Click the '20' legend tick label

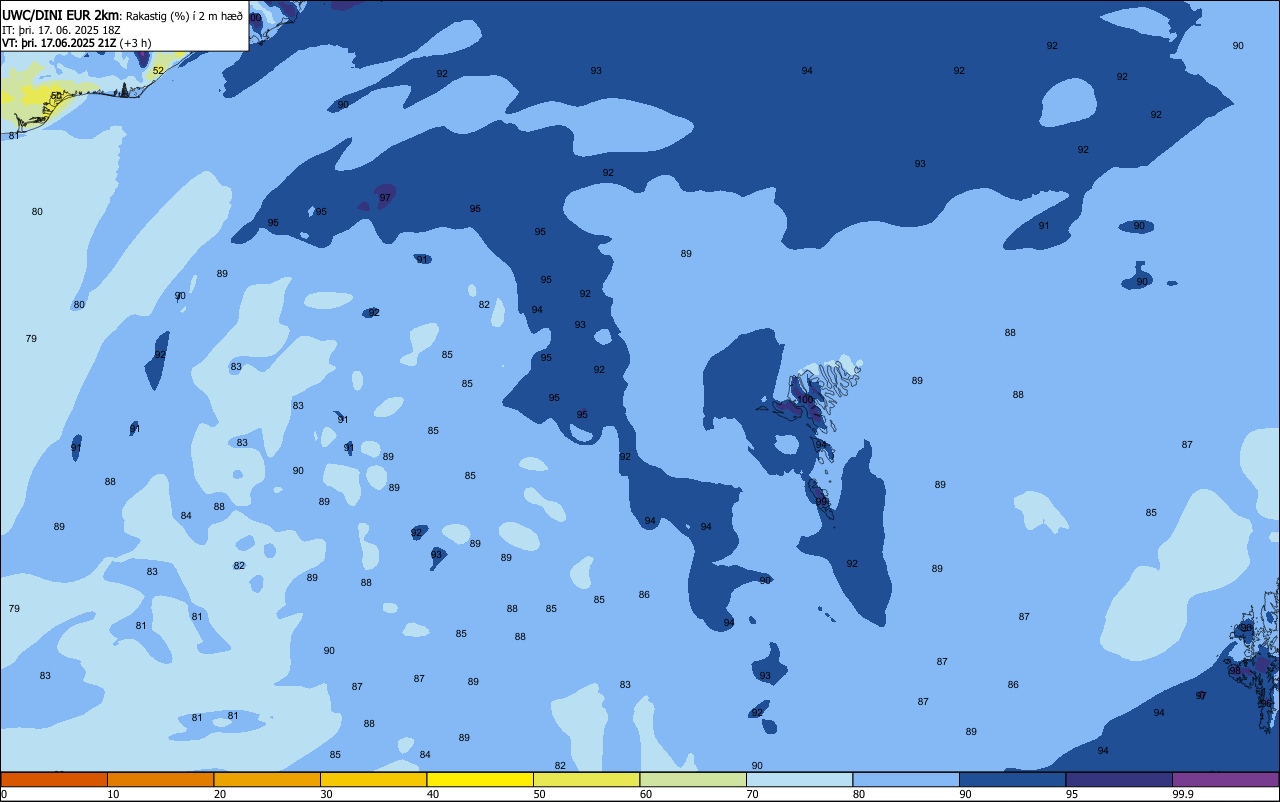coord(220,794)
